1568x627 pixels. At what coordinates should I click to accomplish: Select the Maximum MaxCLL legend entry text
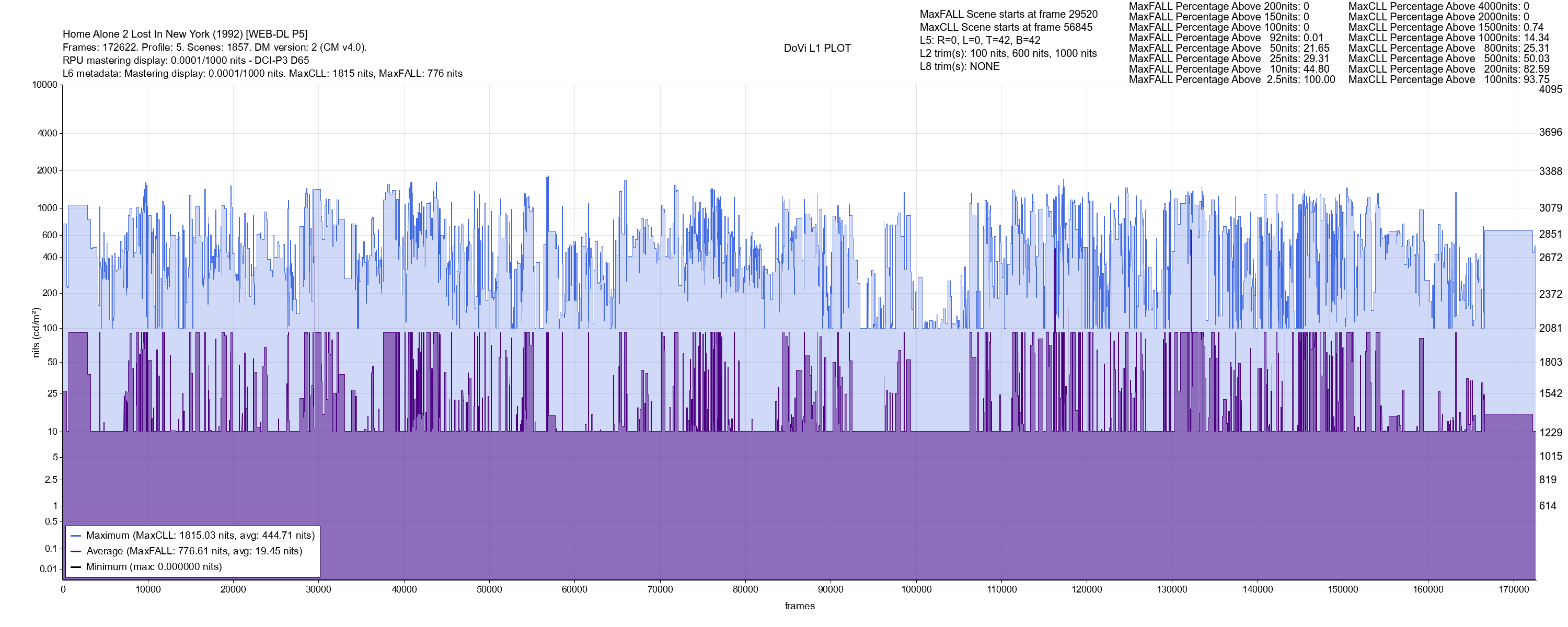coord(200,536)
